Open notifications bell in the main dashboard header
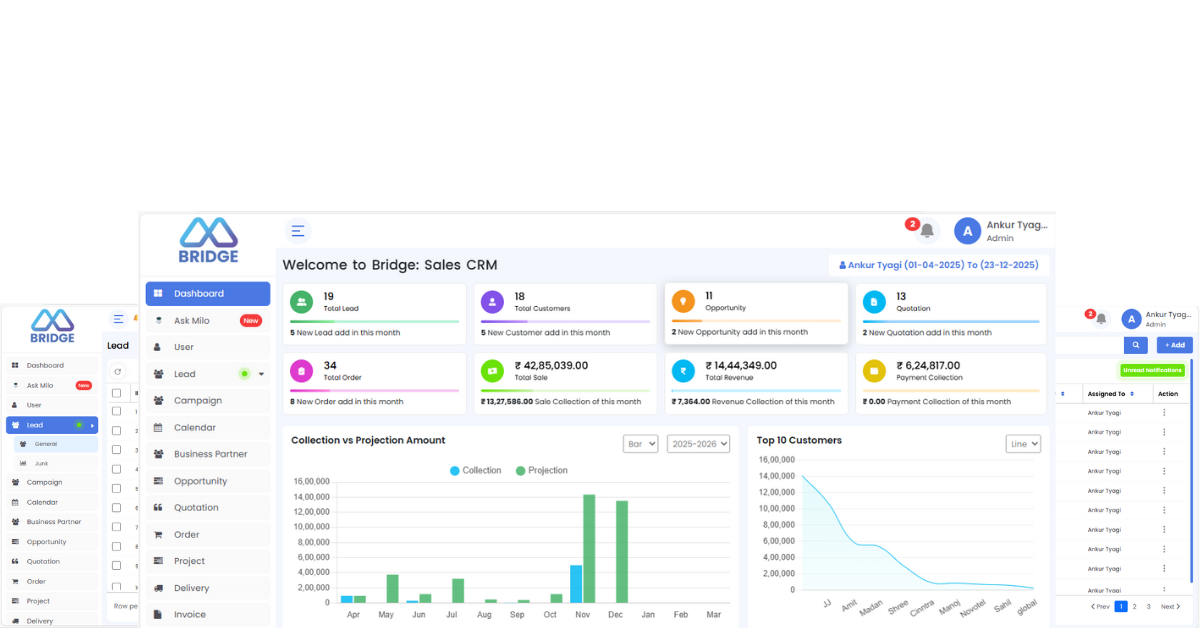This screenshot has height=628, width=1200. point(927,231)
